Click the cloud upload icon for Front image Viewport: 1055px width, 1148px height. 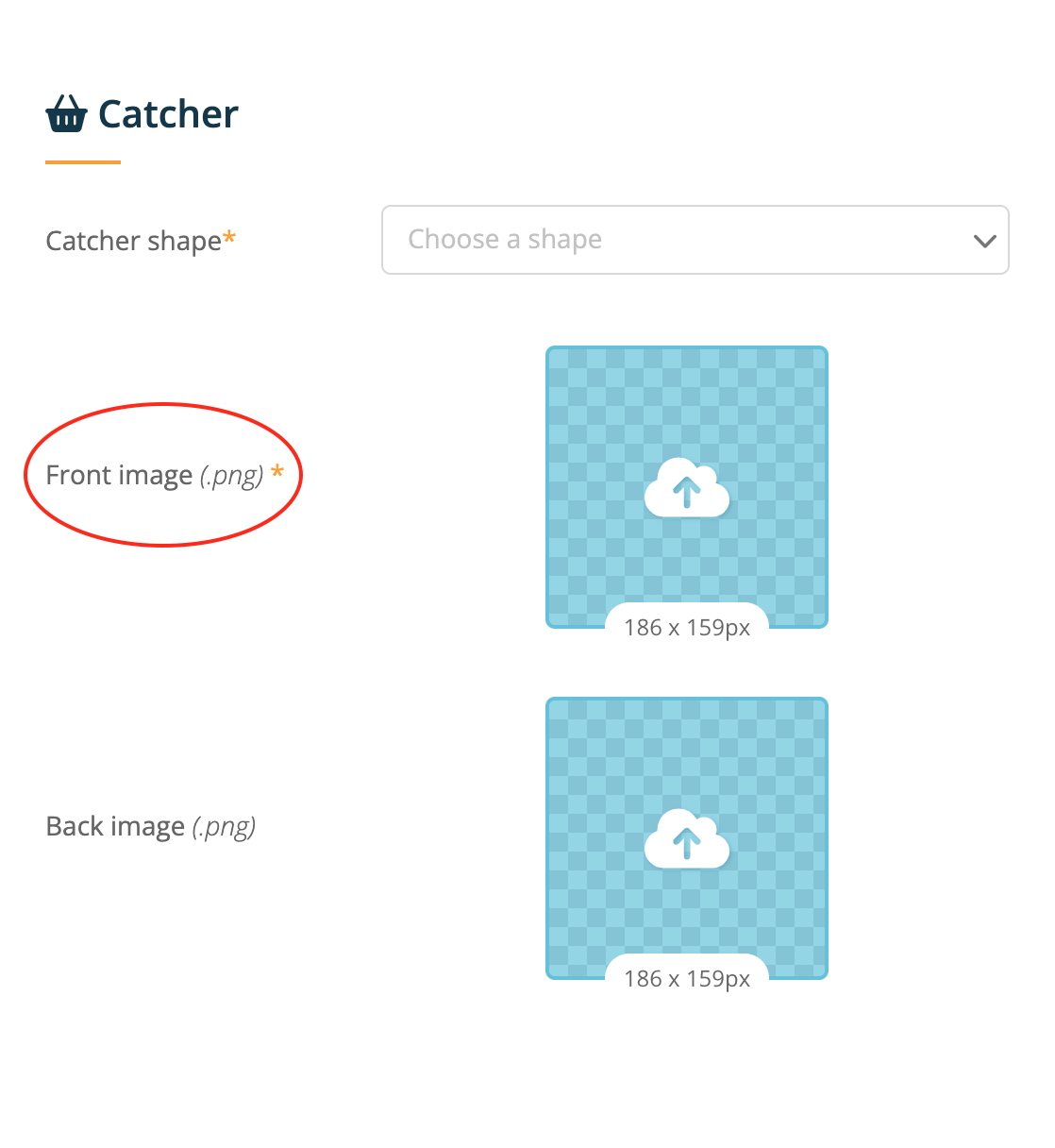687,488
